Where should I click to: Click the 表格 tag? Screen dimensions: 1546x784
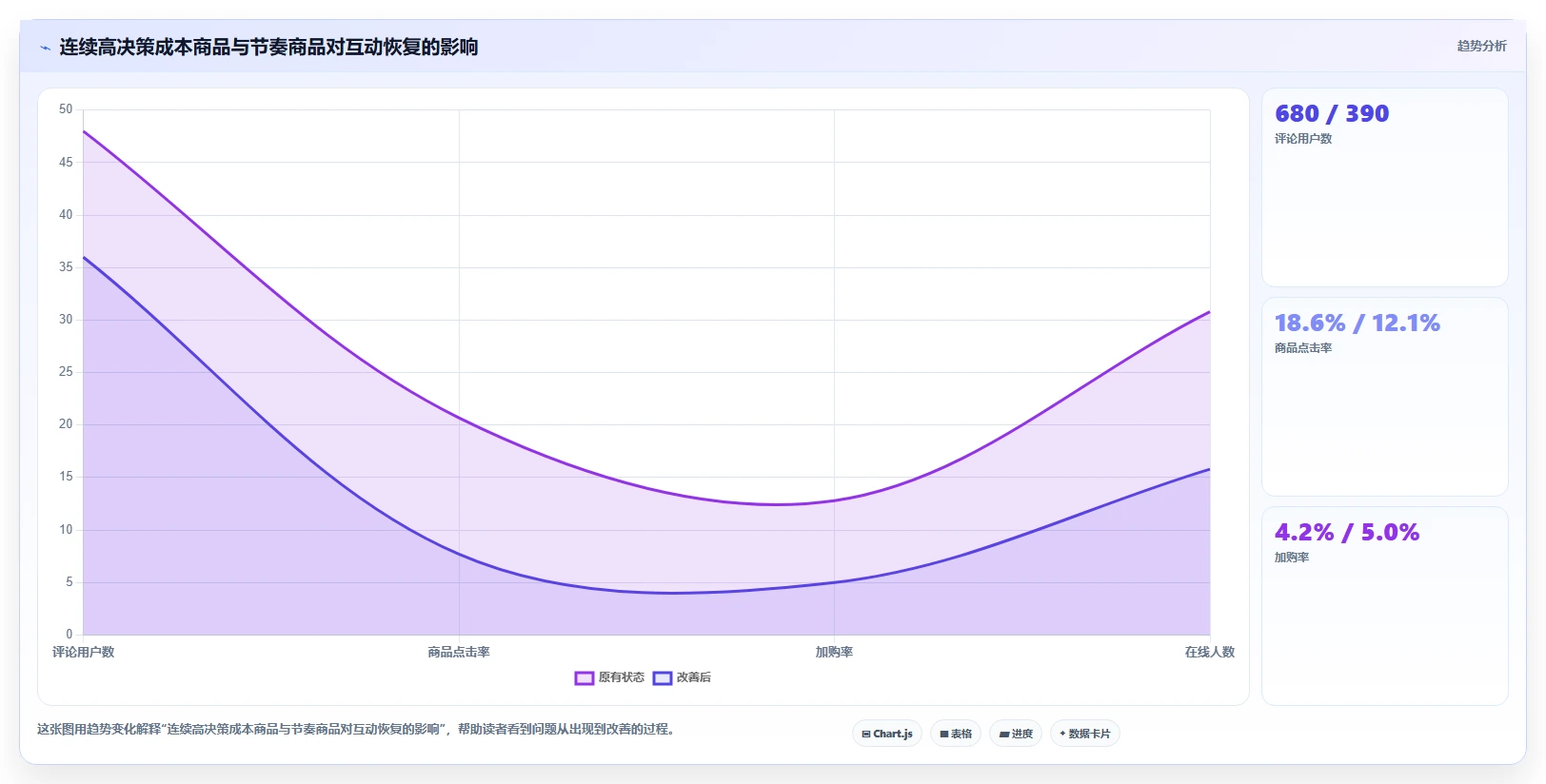[x=956, y=734]
